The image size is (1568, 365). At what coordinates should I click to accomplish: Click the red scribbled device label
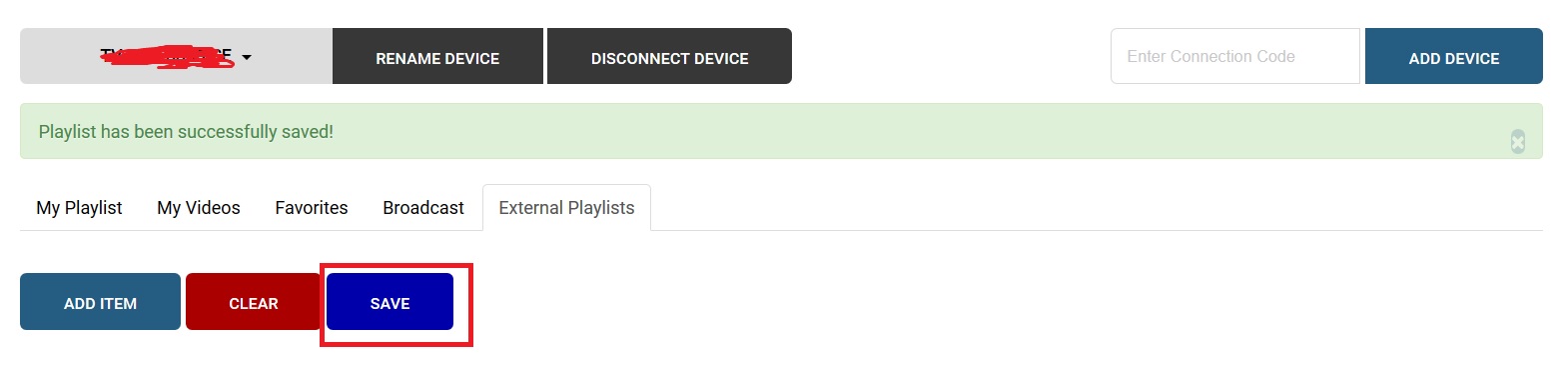(167, 56)
